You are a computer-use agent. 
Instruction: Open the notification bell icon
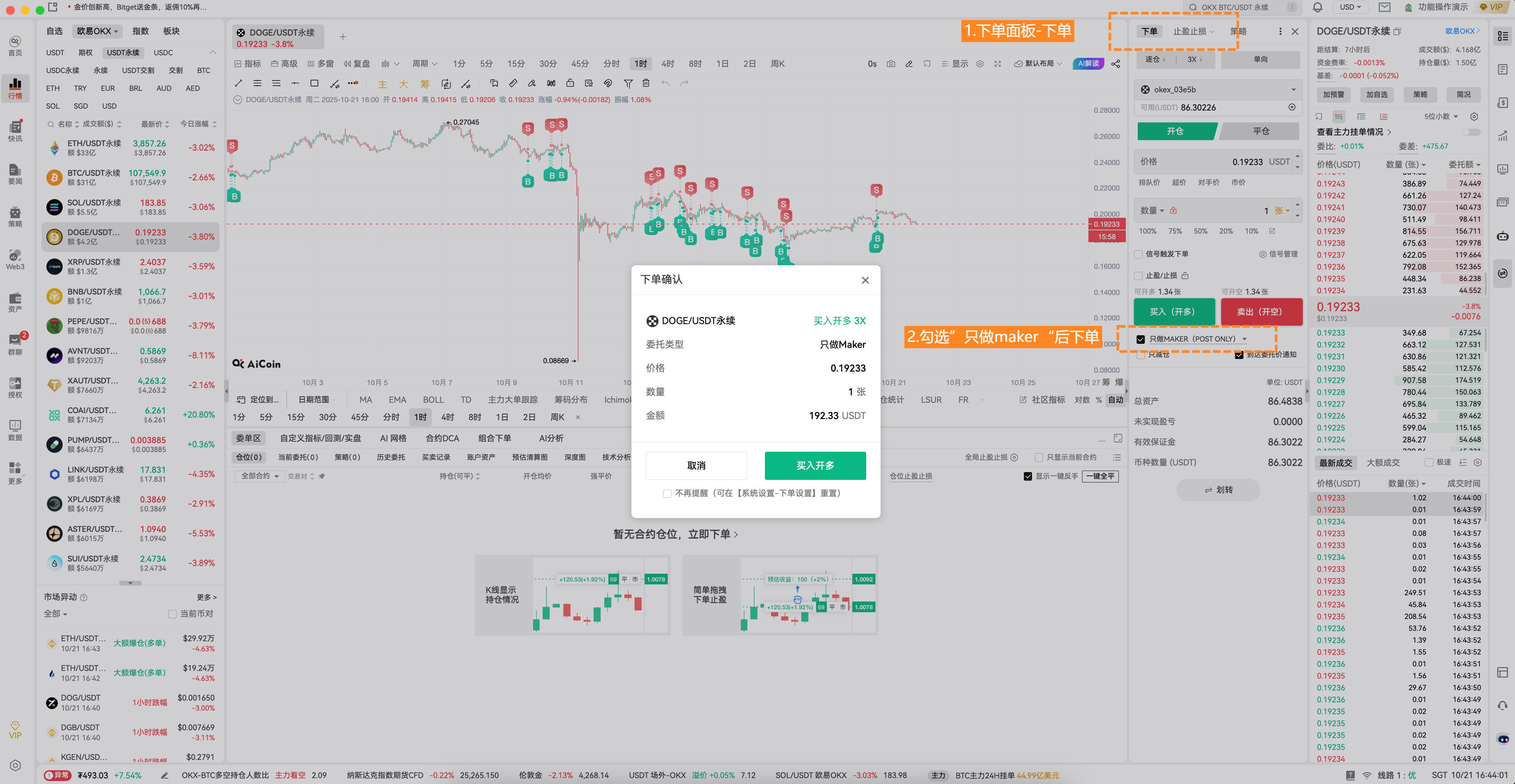point(1318,7)
